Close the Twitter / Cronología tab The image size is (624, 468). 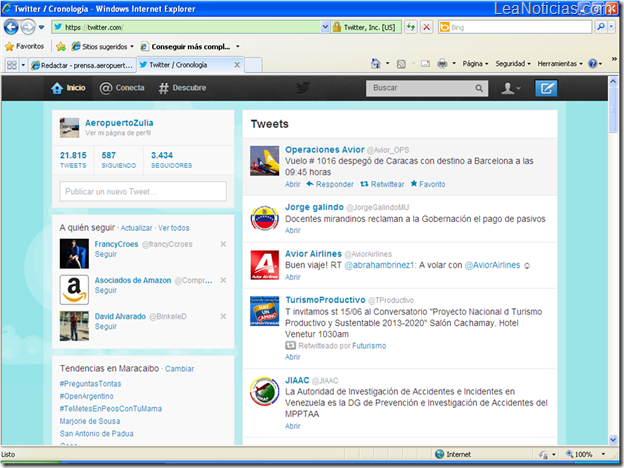237,64
